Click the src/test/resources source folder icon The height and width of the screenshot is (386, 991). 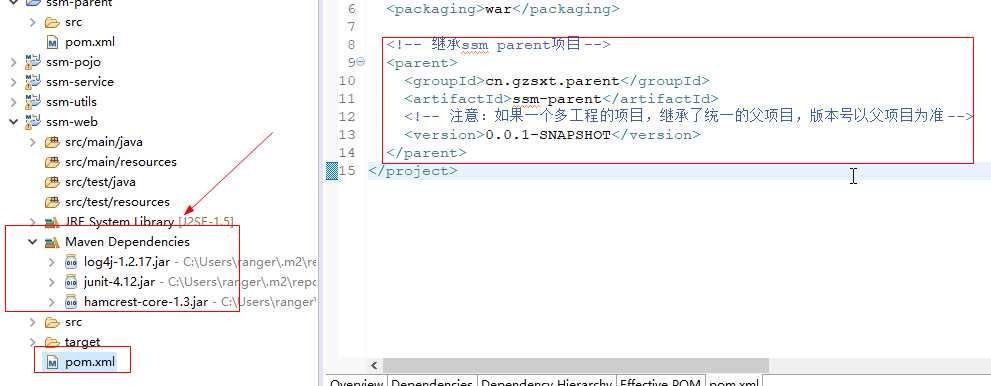(x=52, y=202)
